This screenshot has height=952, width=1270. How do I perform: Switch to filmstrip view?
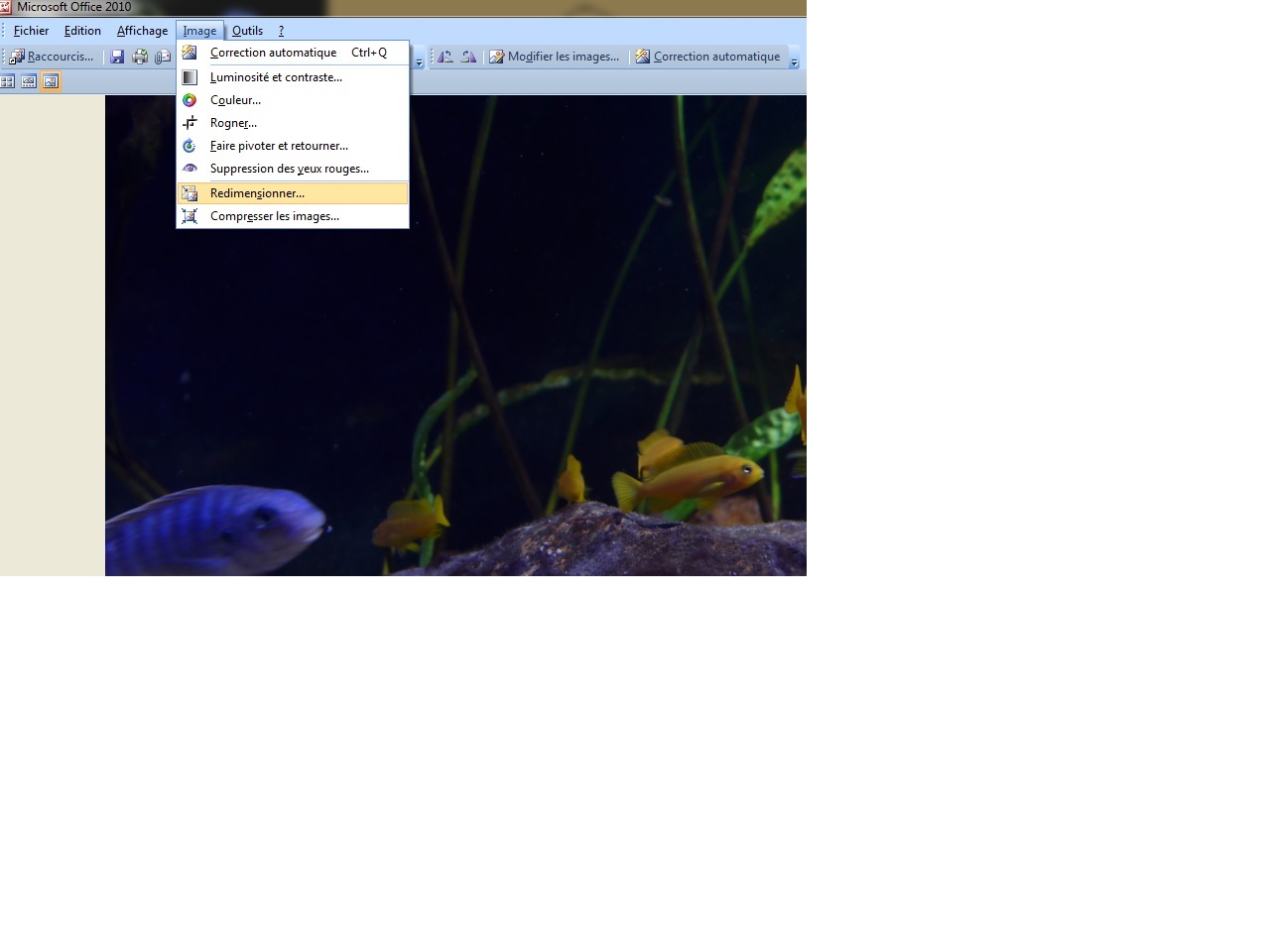click(x=29, y=81)
